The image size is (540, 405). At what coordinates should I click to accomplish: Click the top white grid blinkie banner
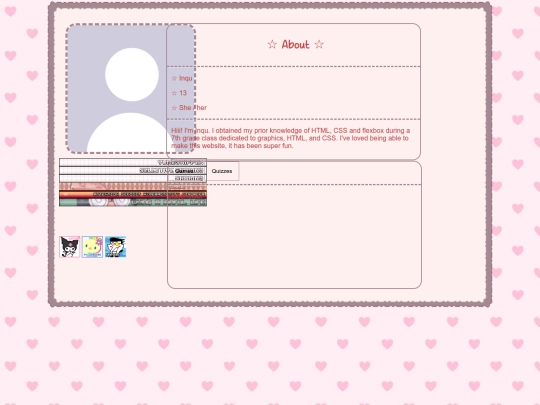click(x=133, y=162)
